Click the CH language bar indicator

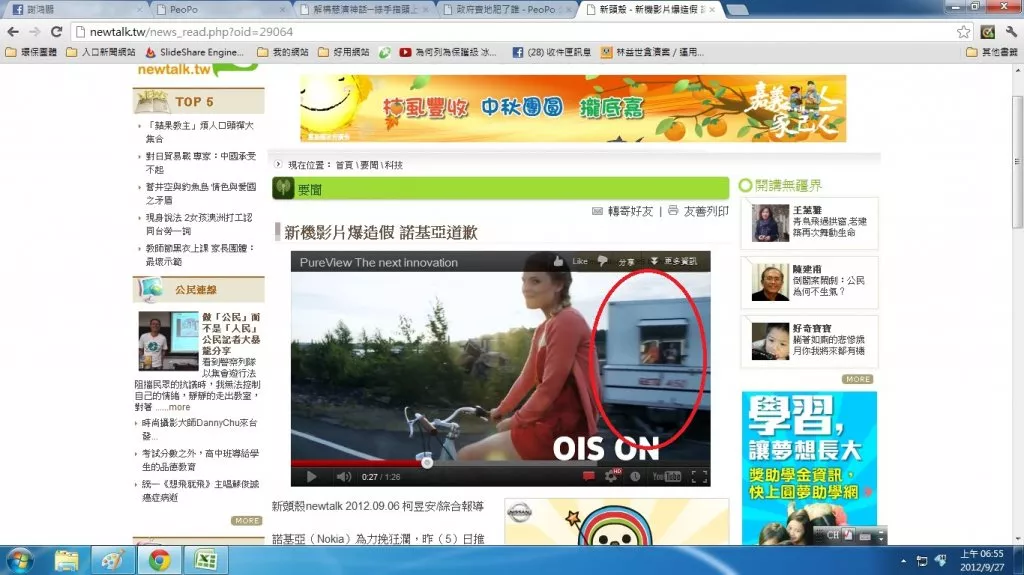point(833,535)
